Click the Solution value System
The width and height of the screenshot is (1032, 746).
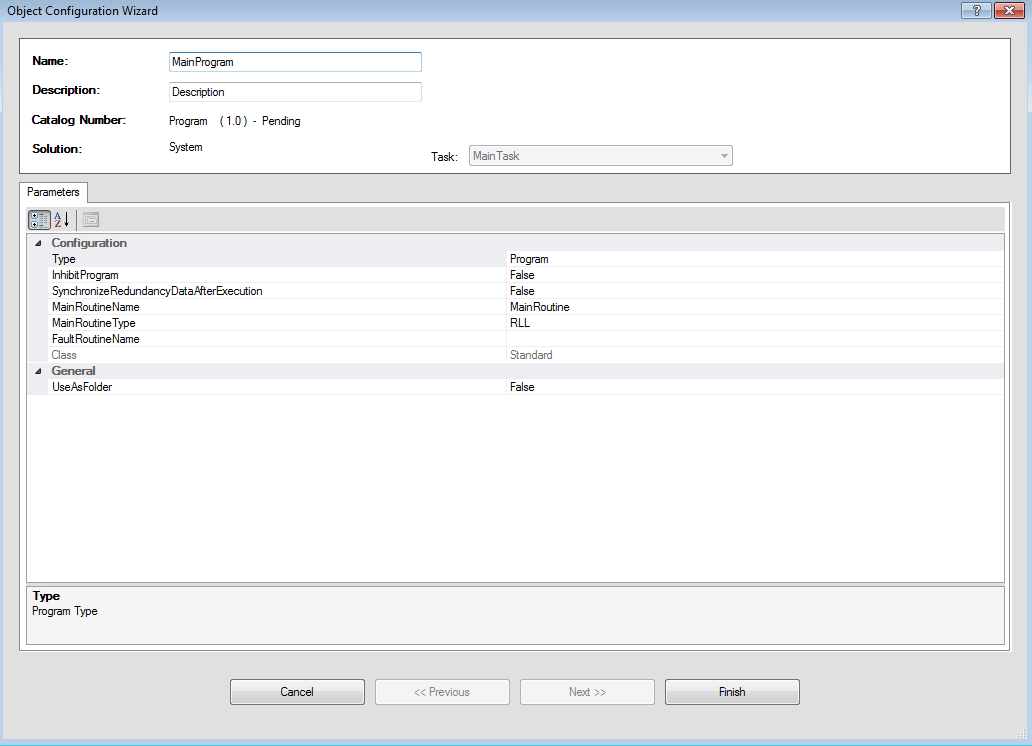point(186,147)
